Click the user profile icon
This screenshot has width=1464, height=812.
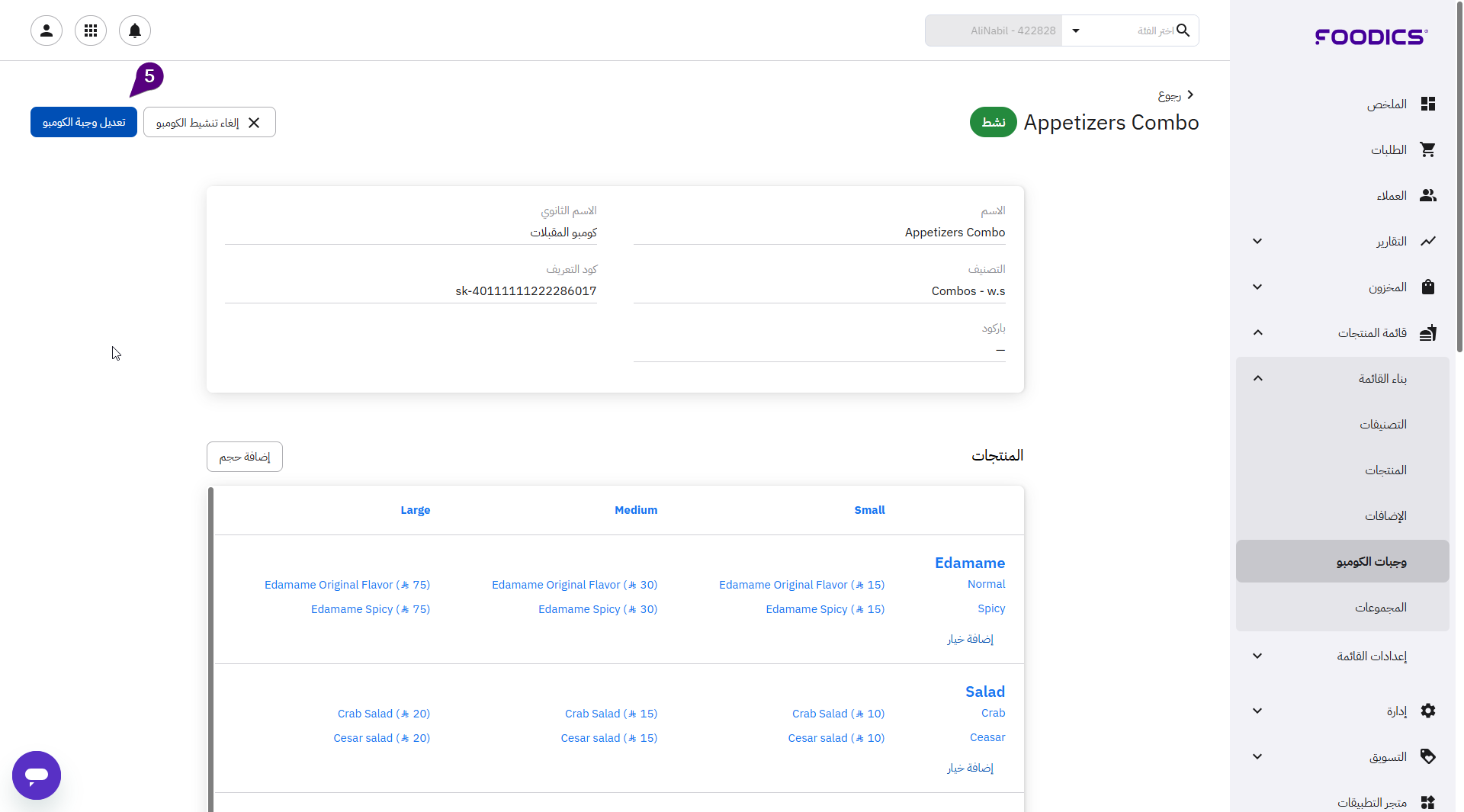click(x=47, y=30)
